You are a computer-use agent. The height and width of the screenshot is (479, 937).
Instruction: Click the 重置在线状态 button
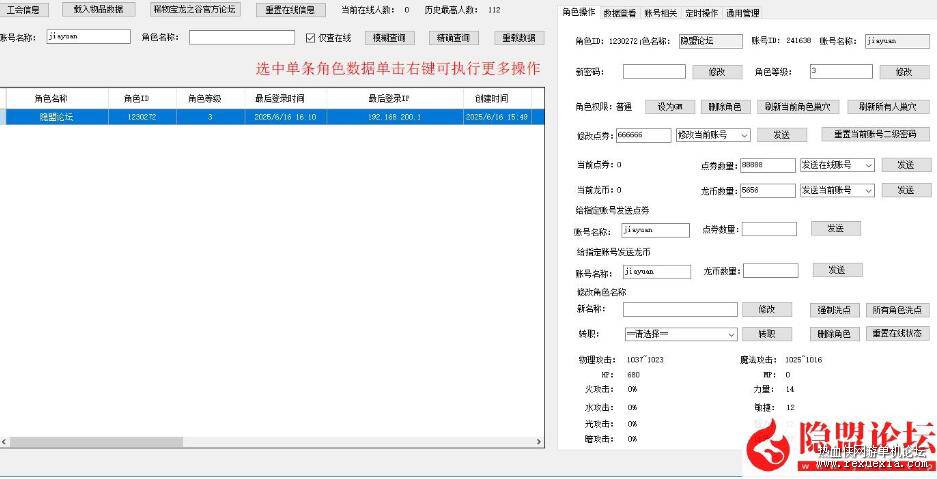(897, 333)
